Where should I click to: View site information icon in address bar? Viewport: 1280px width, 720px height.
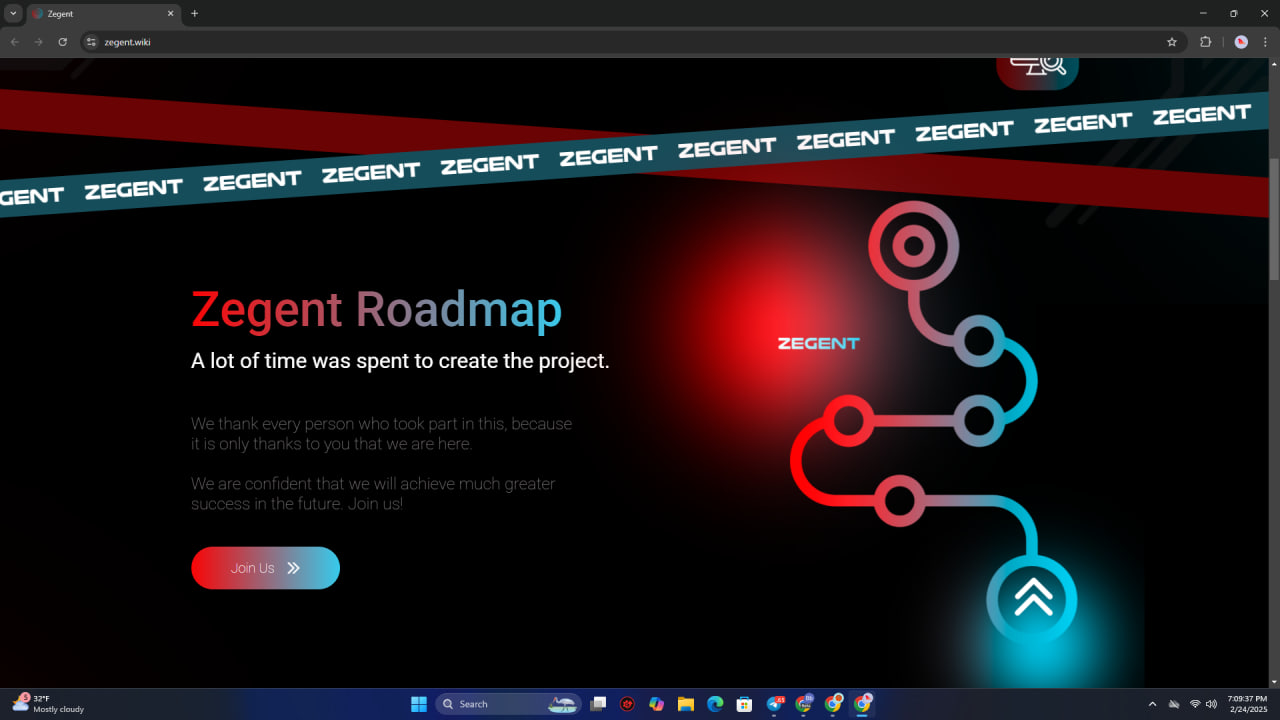coord(91,42)
